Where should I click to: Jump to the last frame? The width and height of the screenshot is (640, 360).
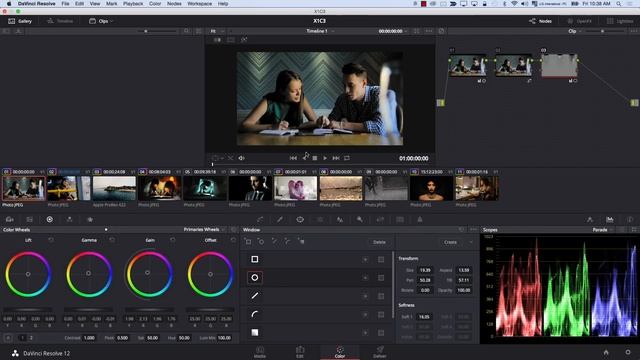[336, 158]
